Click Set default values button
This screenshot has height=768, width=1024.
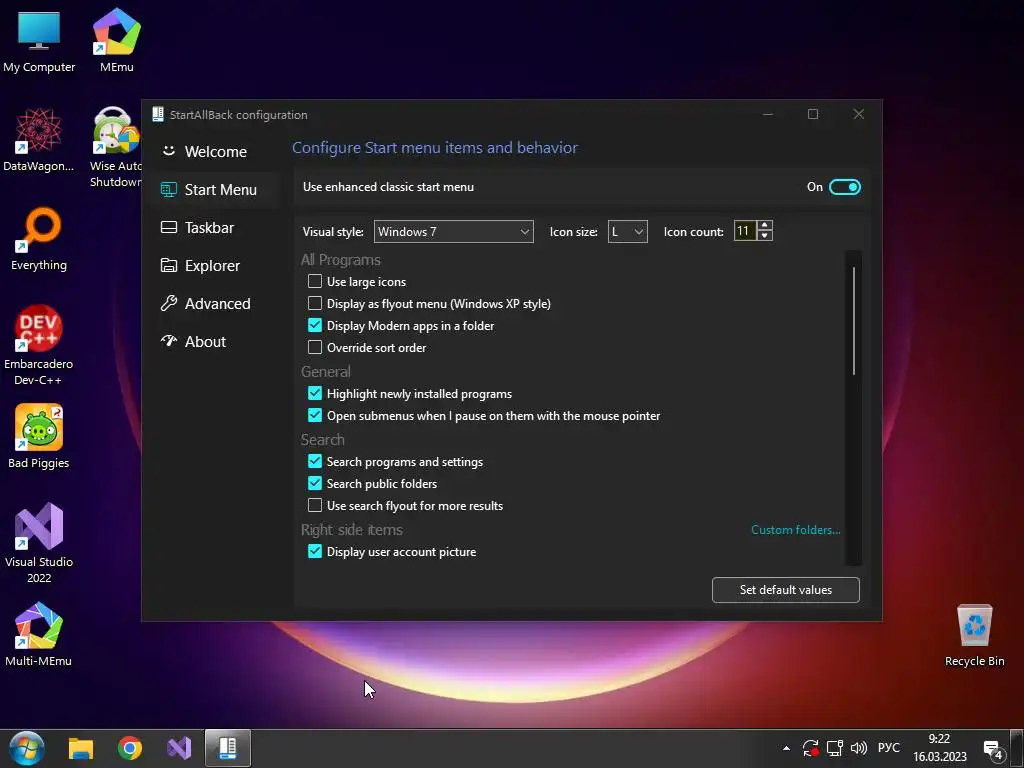(x=786, y=590)
